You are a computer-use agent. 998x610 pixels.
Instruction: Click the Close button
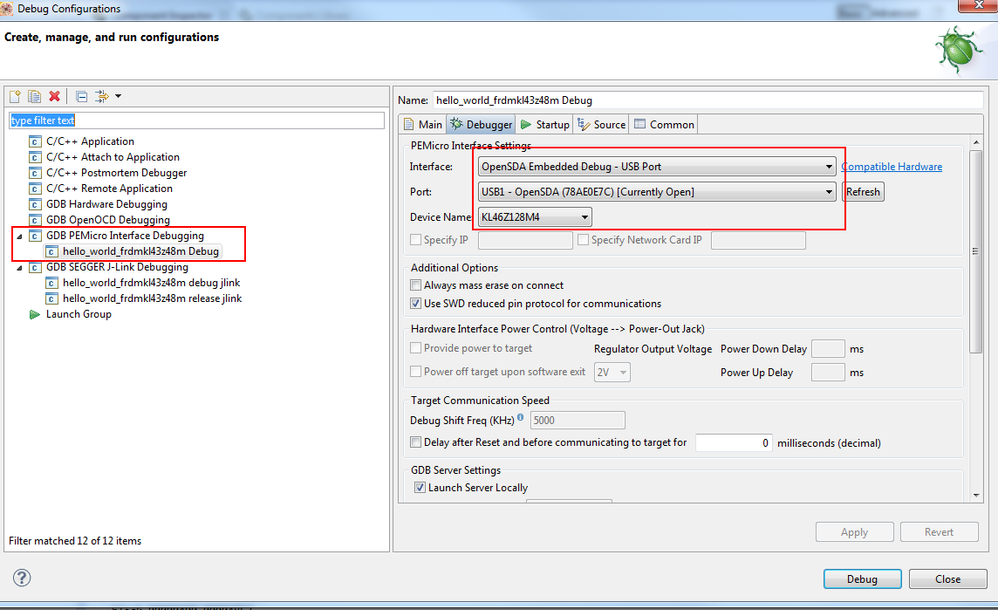pyautogui.click(x=948, y=579)
